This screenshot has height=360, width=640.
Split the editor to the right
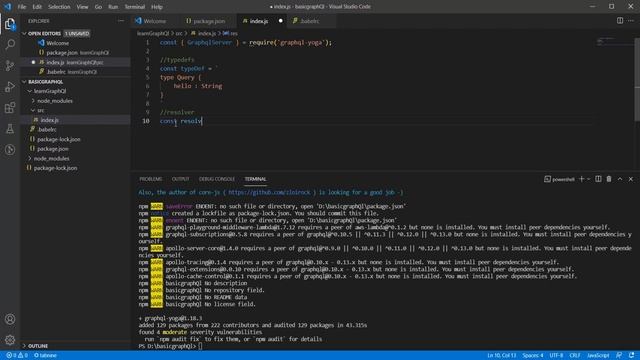click(620, 20)
